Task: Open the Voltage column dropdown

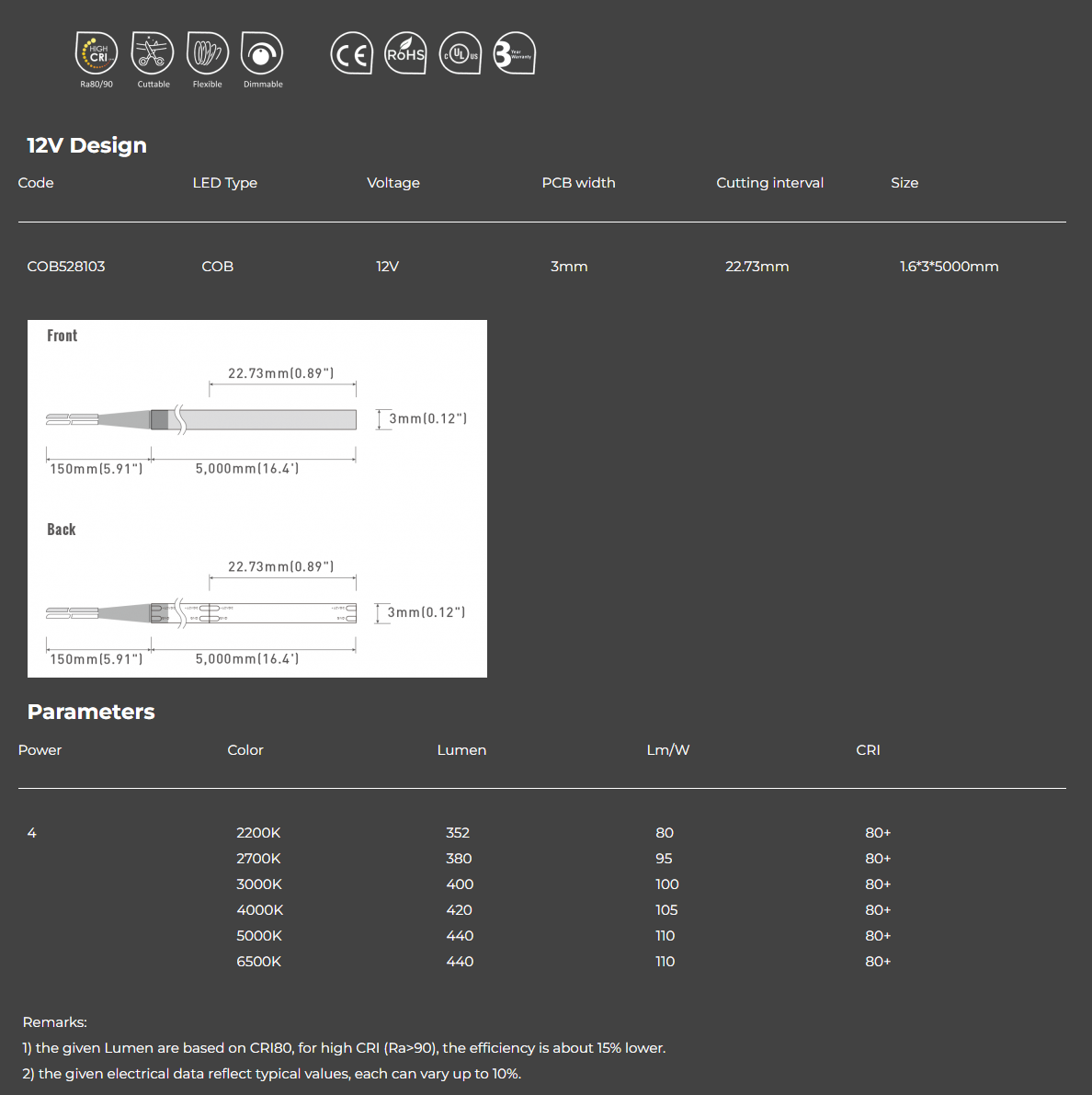Action: pyautogui.click(x=393, y=183)
